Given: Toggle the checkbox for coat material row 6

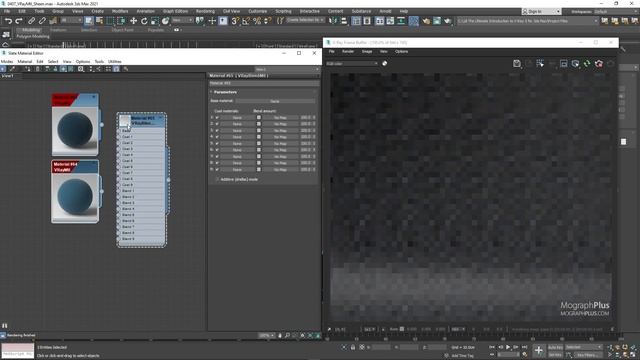Looking at the screenshot, I should pyautogui.click(x=217, y=150).
